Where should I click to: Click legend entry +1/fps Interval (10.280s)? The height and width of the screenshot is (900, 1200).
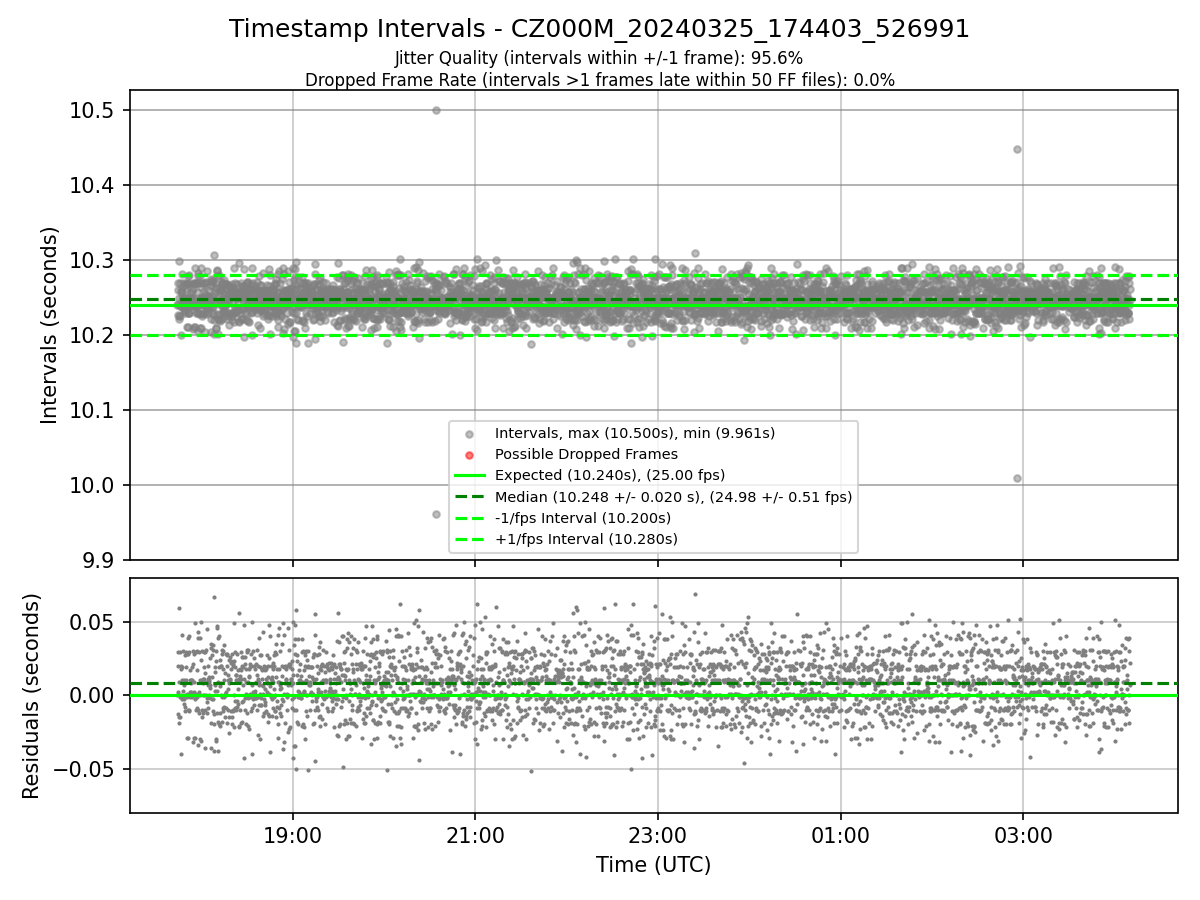tap(586, 539)
